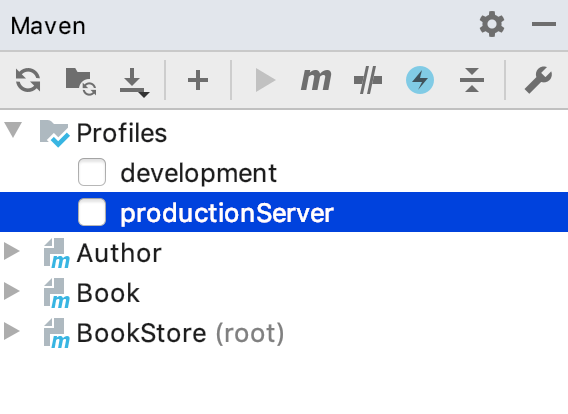Hide the Maven tool window
Viewport: 568px width, 414px height.
tap(544, 24)
